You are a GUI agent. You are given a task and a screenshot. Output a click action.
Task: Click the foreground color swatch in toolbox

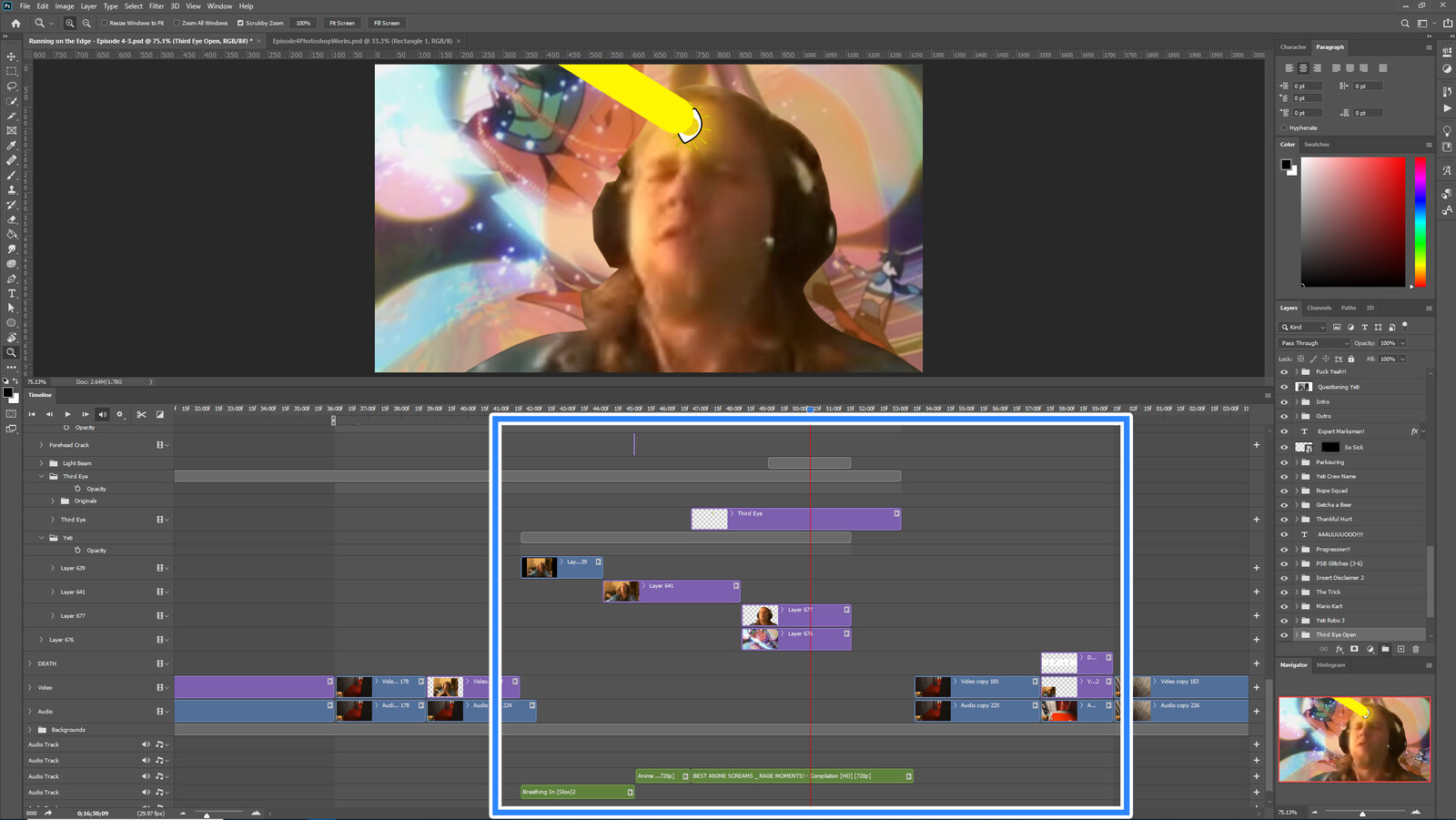(8, 392)
